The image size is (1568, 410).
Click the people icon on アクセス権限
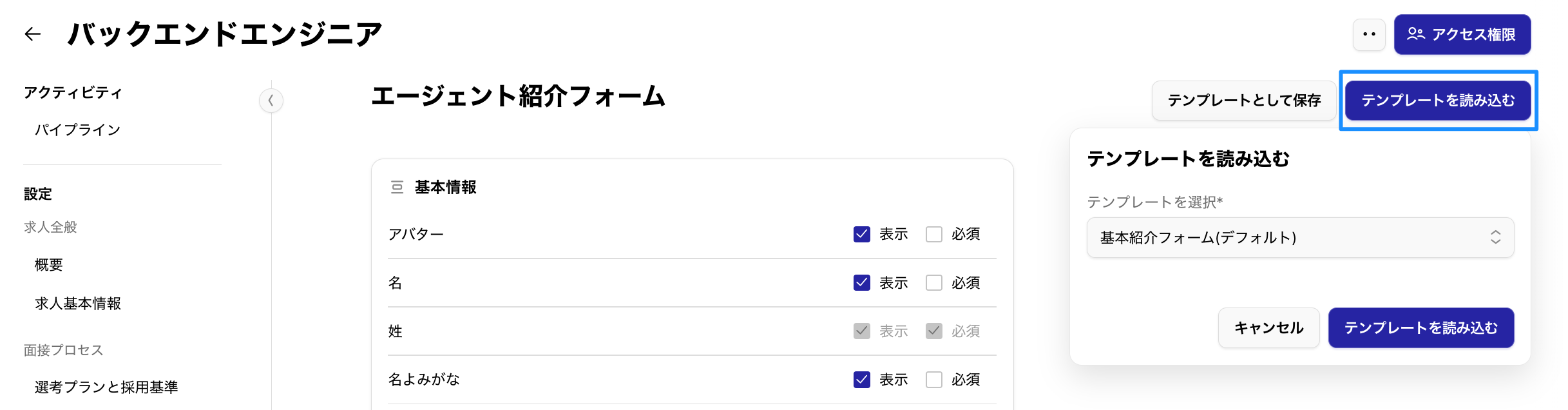[x=1415, y=34]
